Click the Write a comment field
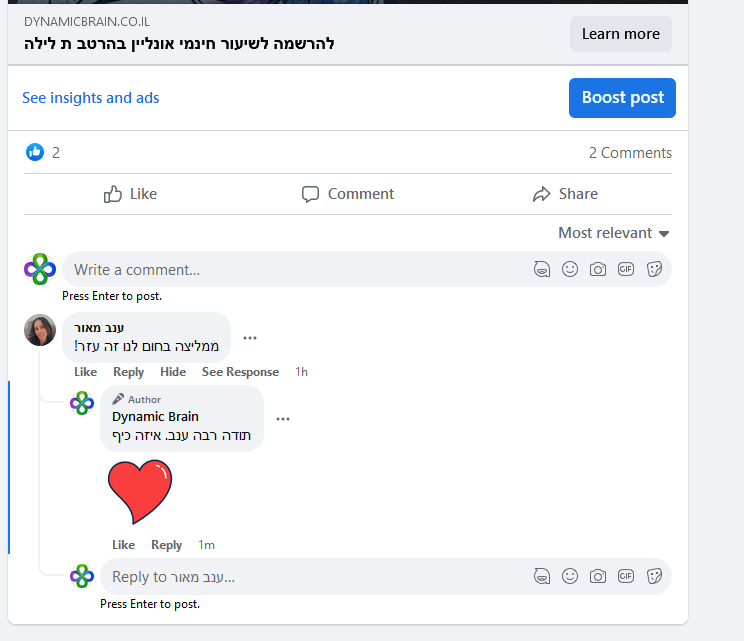 point(290,269)
